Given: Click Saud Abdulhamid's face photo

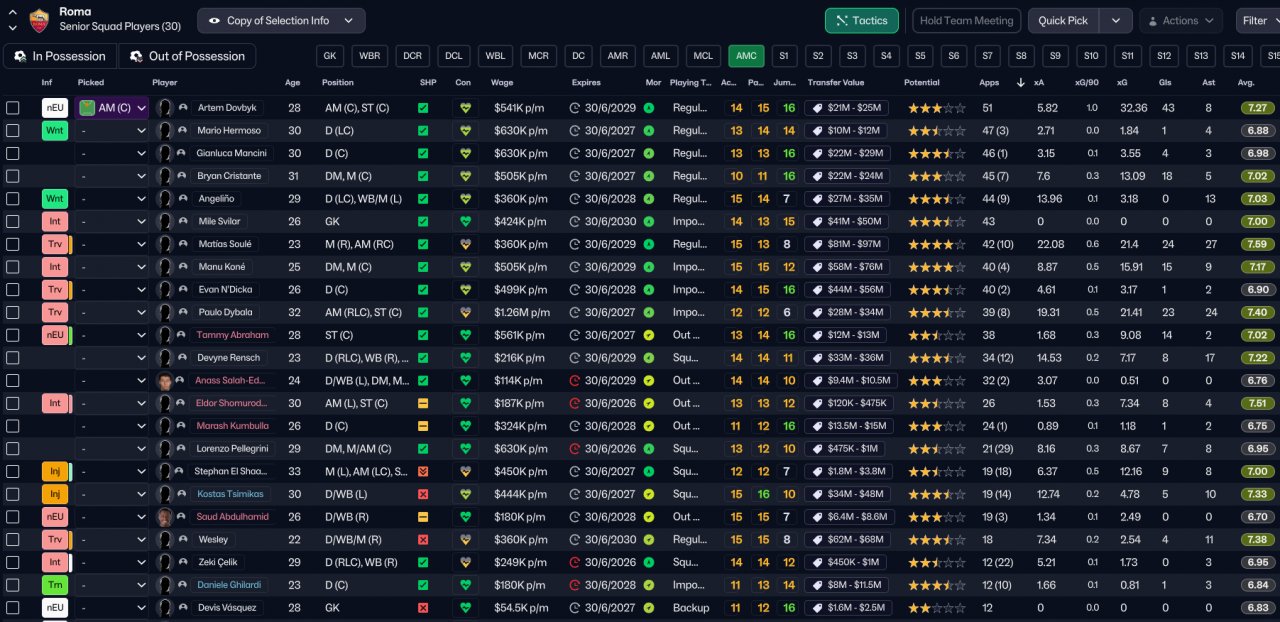Looking at the screenshot, I should [x=166, y=517].
